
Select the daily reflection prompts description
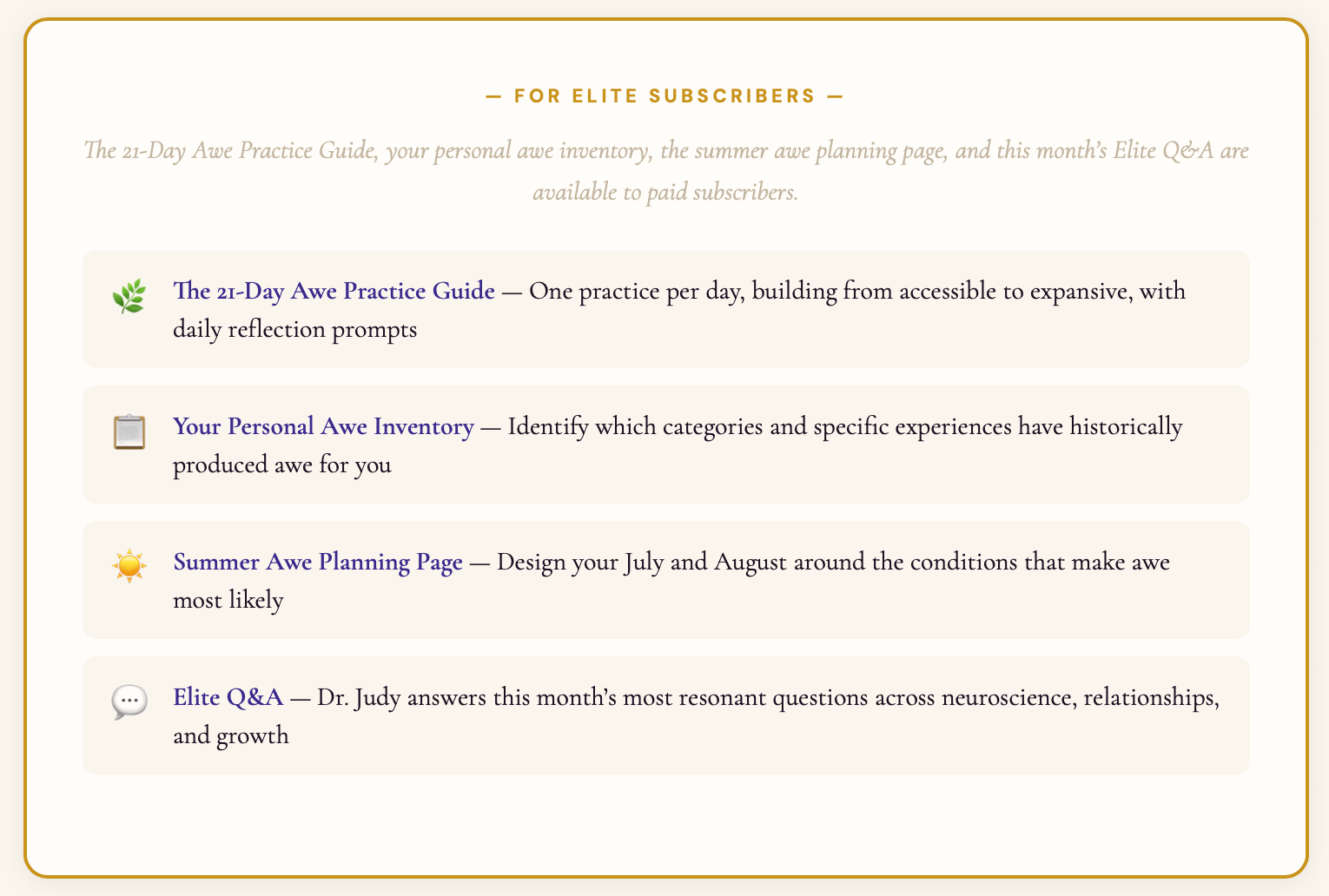tap(295, 330)
